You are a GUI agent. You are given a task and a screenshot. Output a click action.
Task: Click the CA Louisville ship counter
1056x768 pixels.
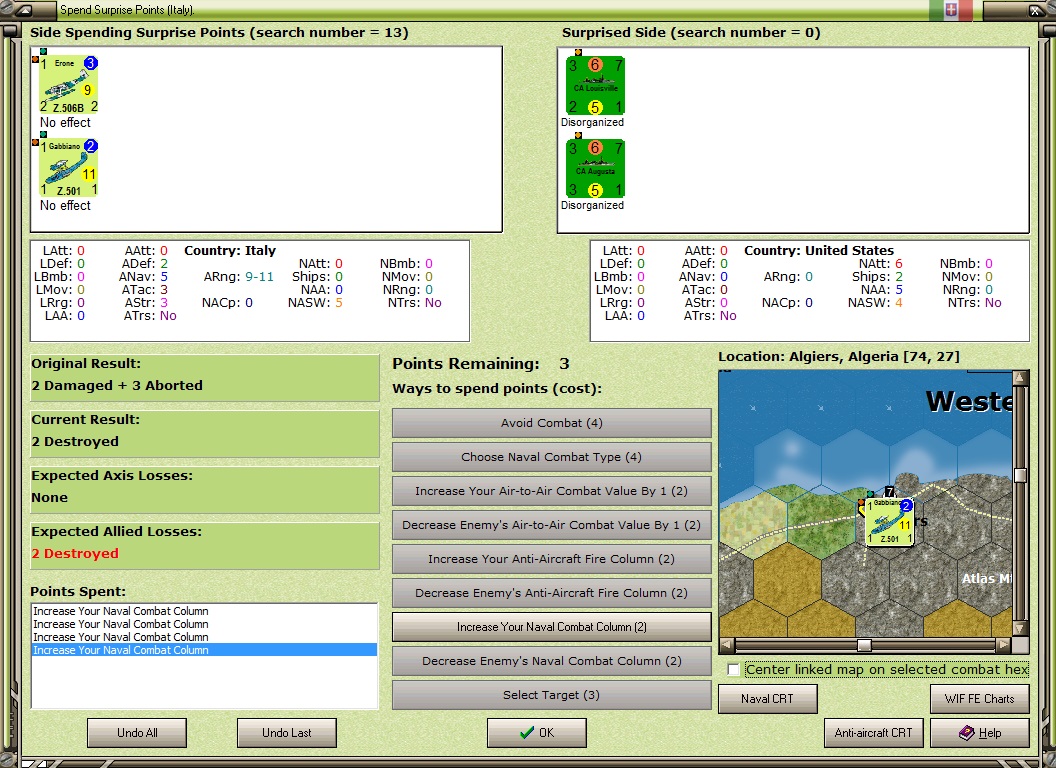point(595,86)
